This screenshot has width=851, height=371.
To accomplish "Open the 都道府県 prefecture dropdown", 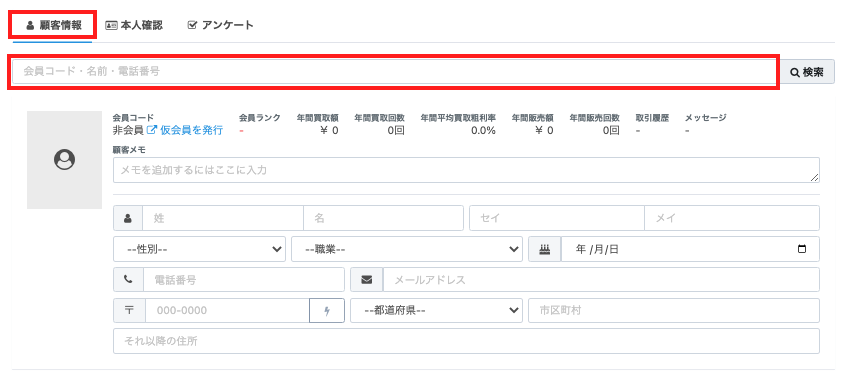I will pos(436,311).
